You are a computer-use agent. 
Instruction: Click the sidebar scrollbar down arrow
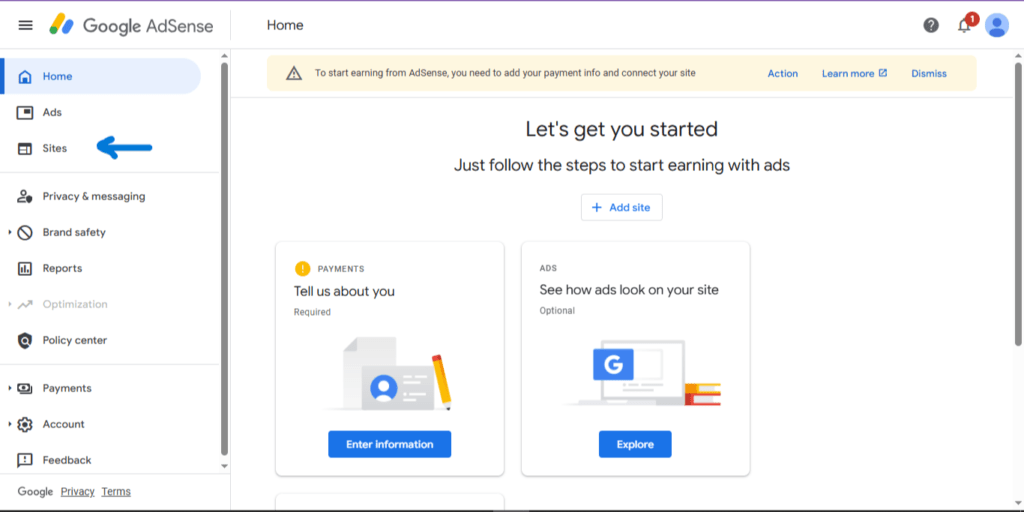tap(225, 466)
